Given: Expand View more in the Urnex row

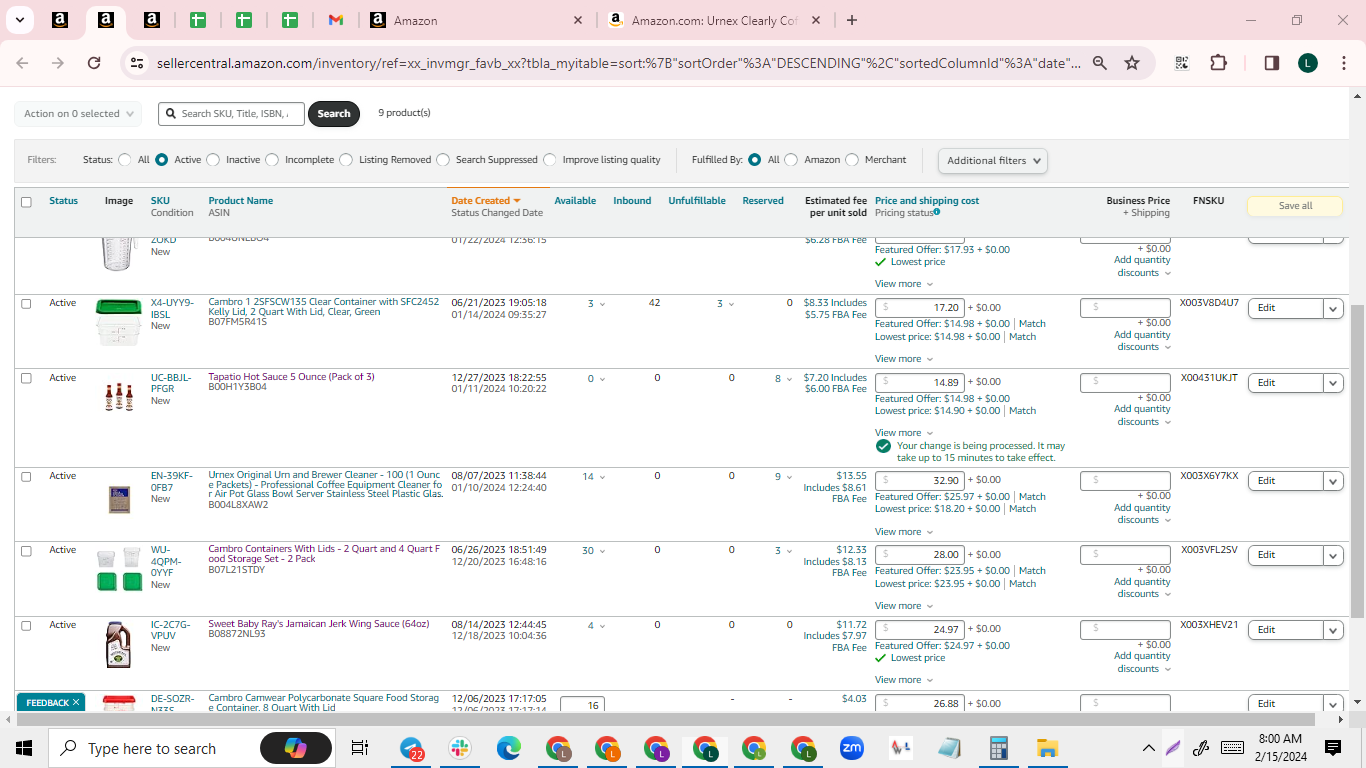Looking at the screenshot, I should point(904,532).
